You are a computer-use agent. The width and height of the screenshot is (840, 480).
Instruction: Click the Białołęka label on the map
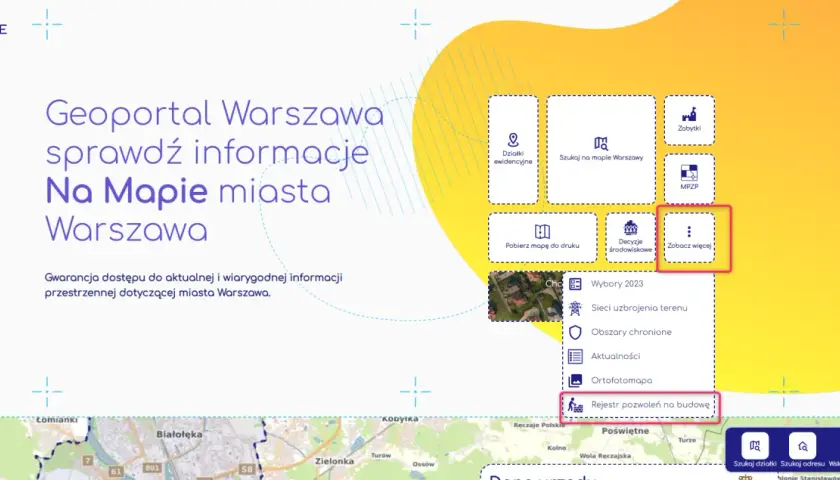[179, 434]
